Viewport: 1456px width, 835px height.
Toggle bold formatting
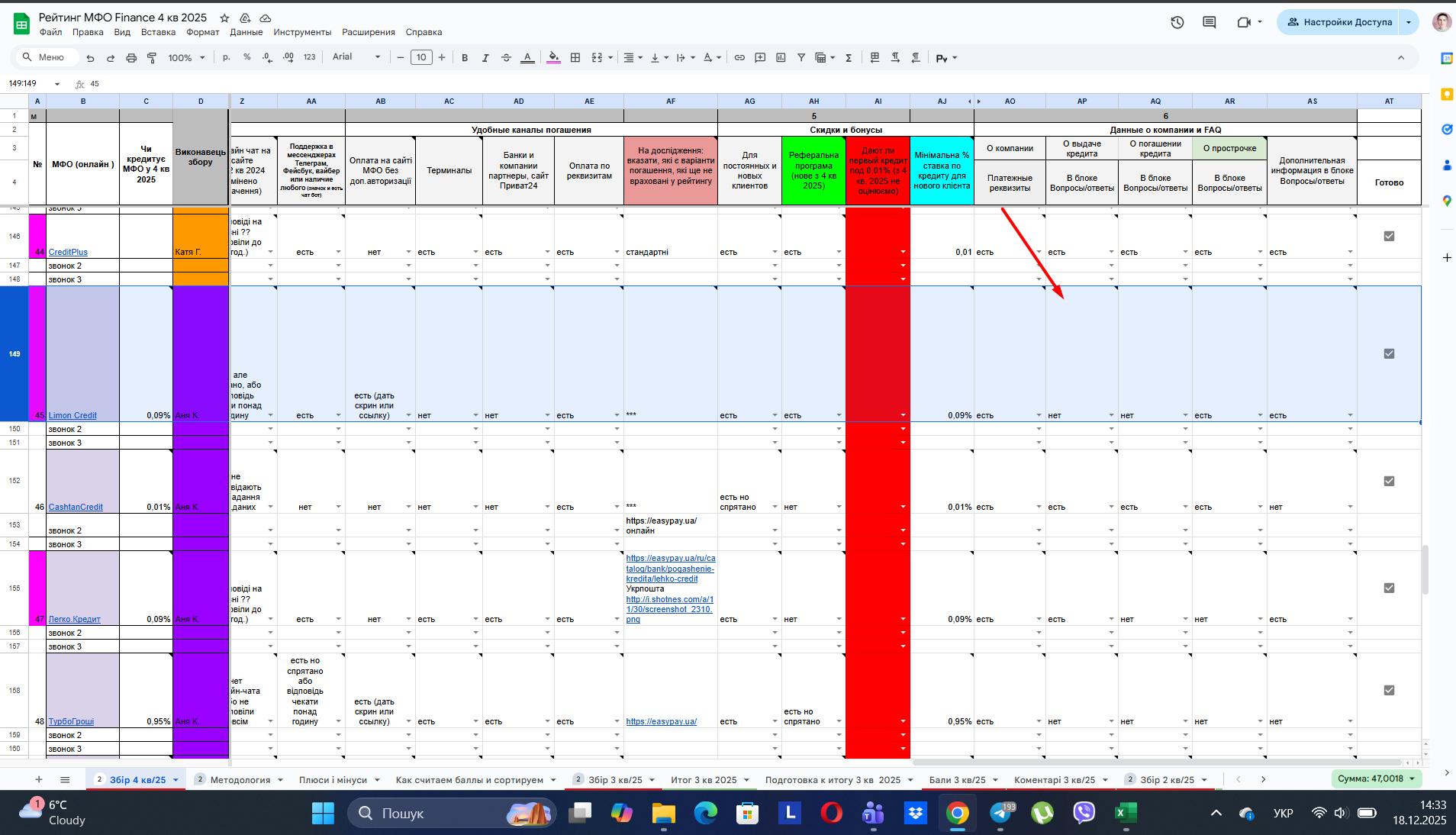(x=465, y=58)
